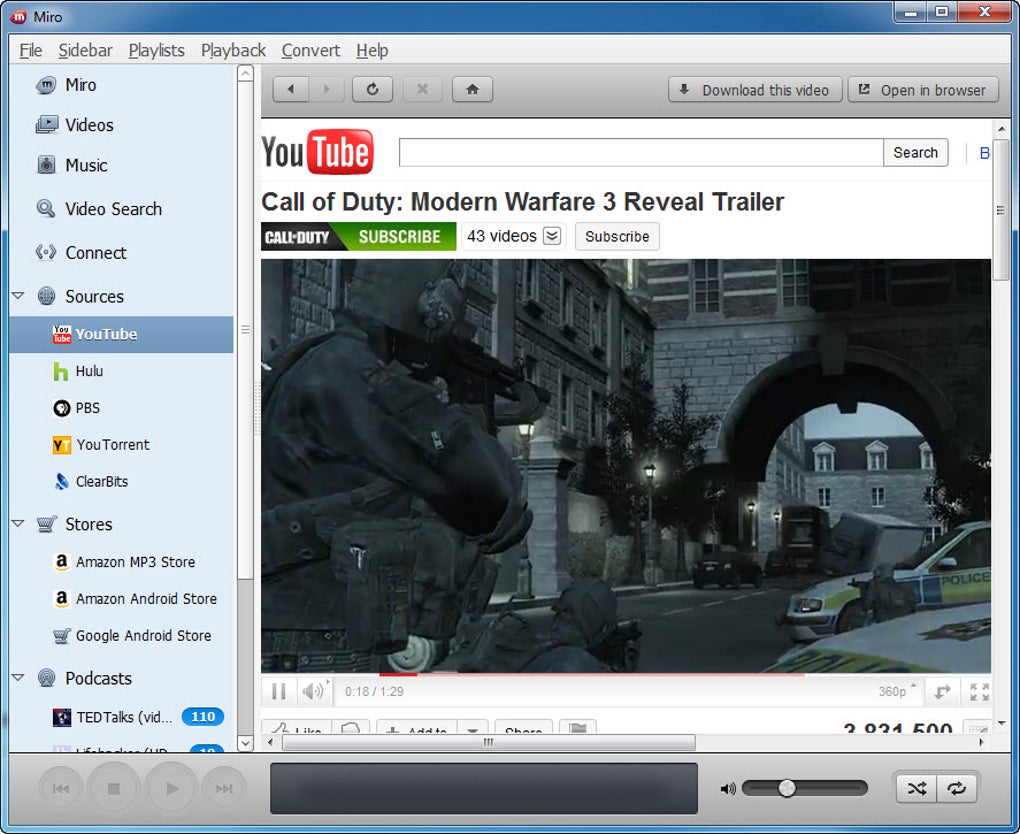Click the gray Subscribe button
This screenshot has height=834, width=1020.
617,236
